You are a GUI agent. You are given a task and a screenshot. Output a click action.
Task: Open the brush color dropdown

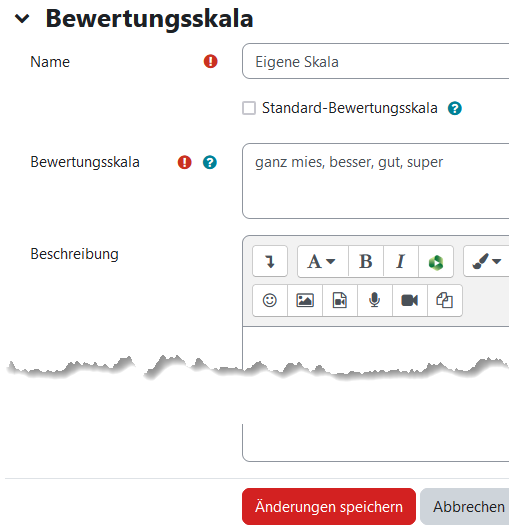coord(486,261)
